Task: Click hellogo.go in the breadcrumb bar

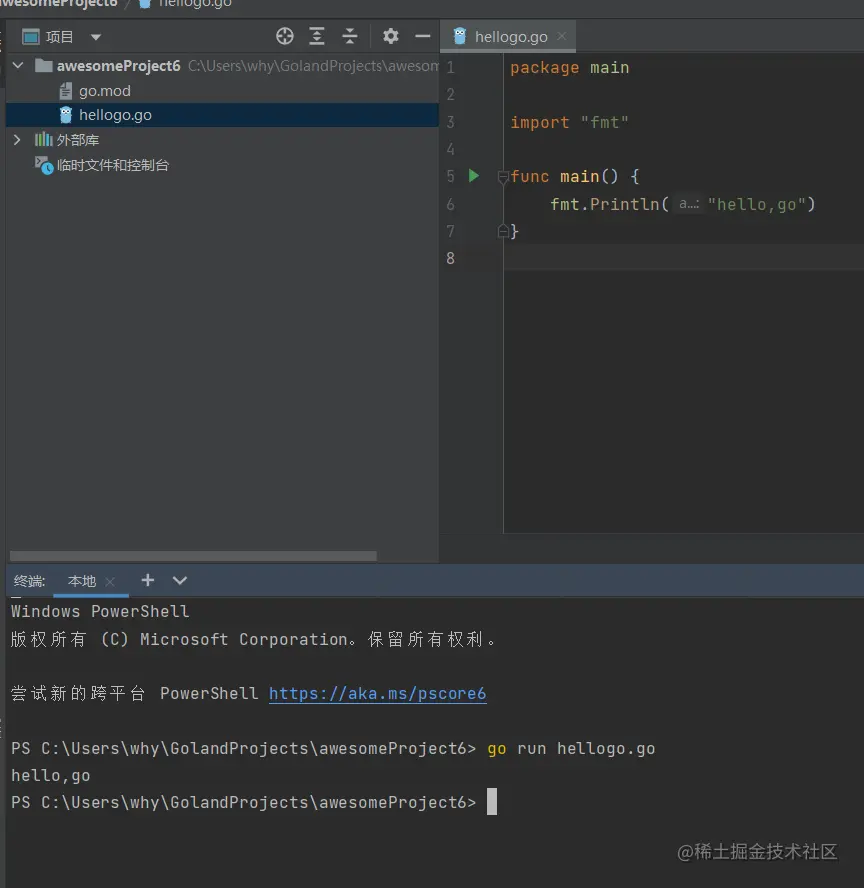Action: (195, 4)
